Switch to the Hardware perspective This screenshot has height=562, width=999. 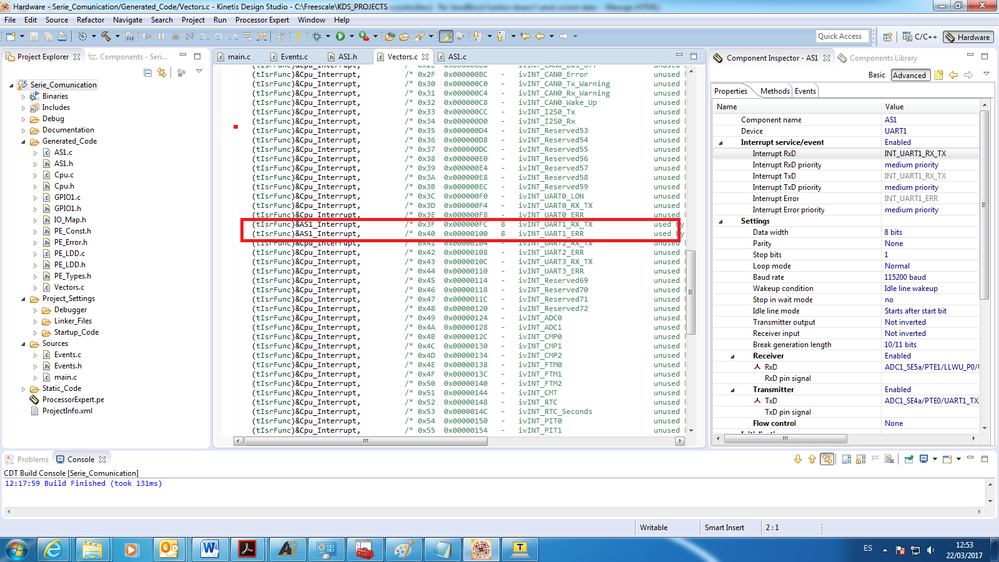point(968,37)
